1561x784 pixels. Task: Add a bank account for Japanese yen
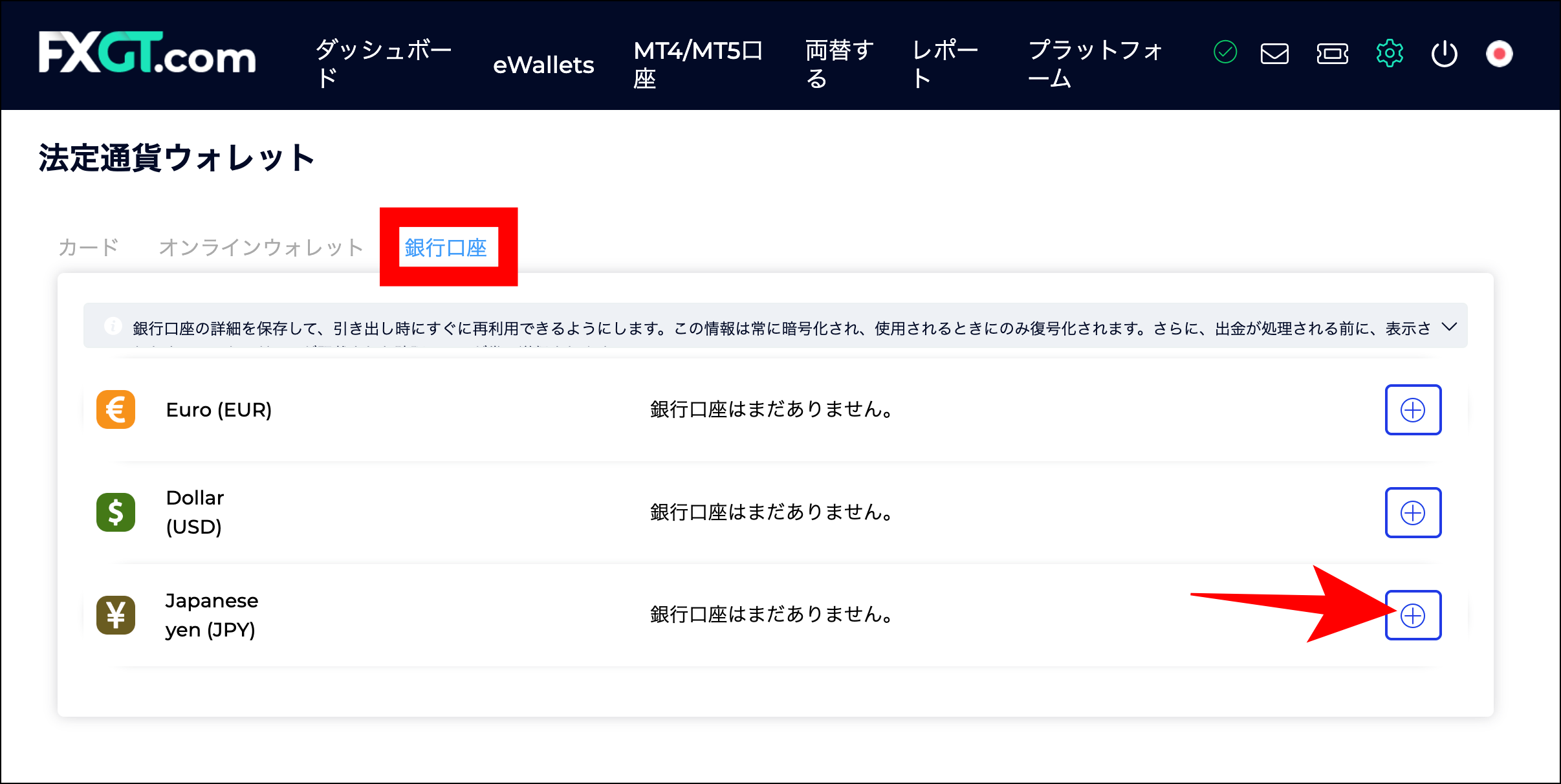point(1413,615)
